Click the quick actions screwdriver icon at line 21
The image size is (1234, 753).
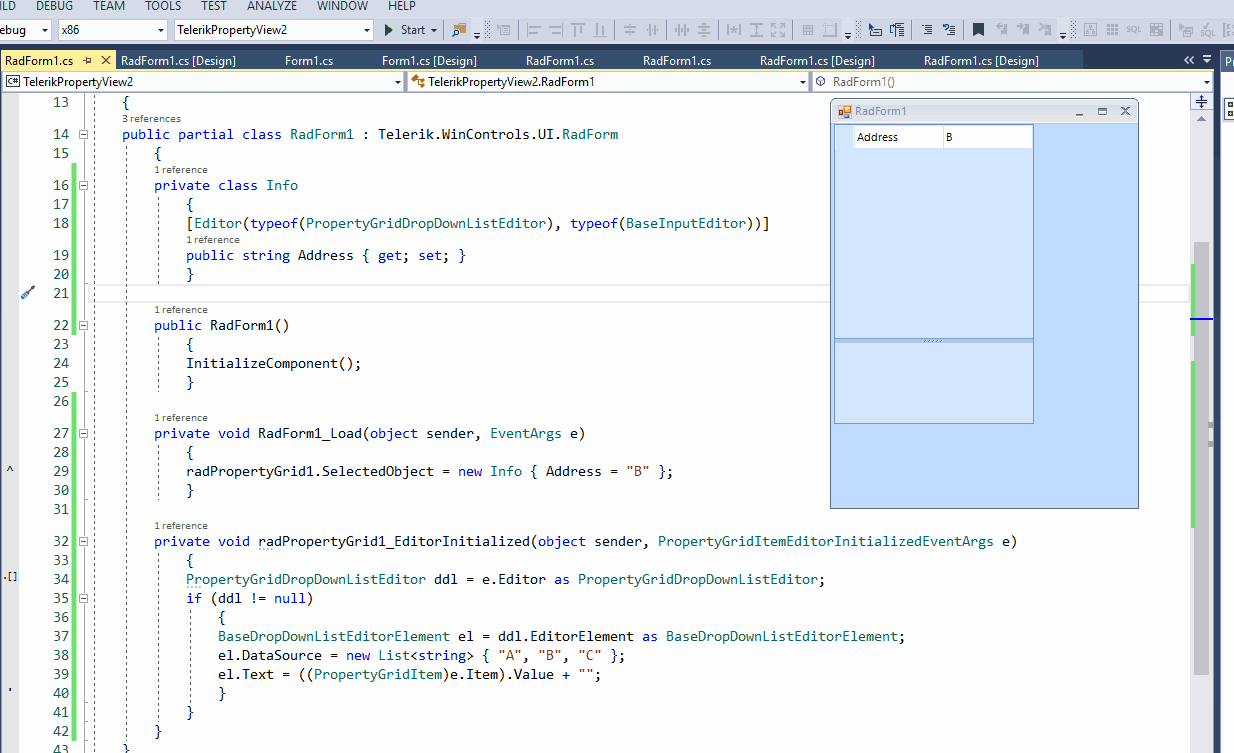pos(28,293)
